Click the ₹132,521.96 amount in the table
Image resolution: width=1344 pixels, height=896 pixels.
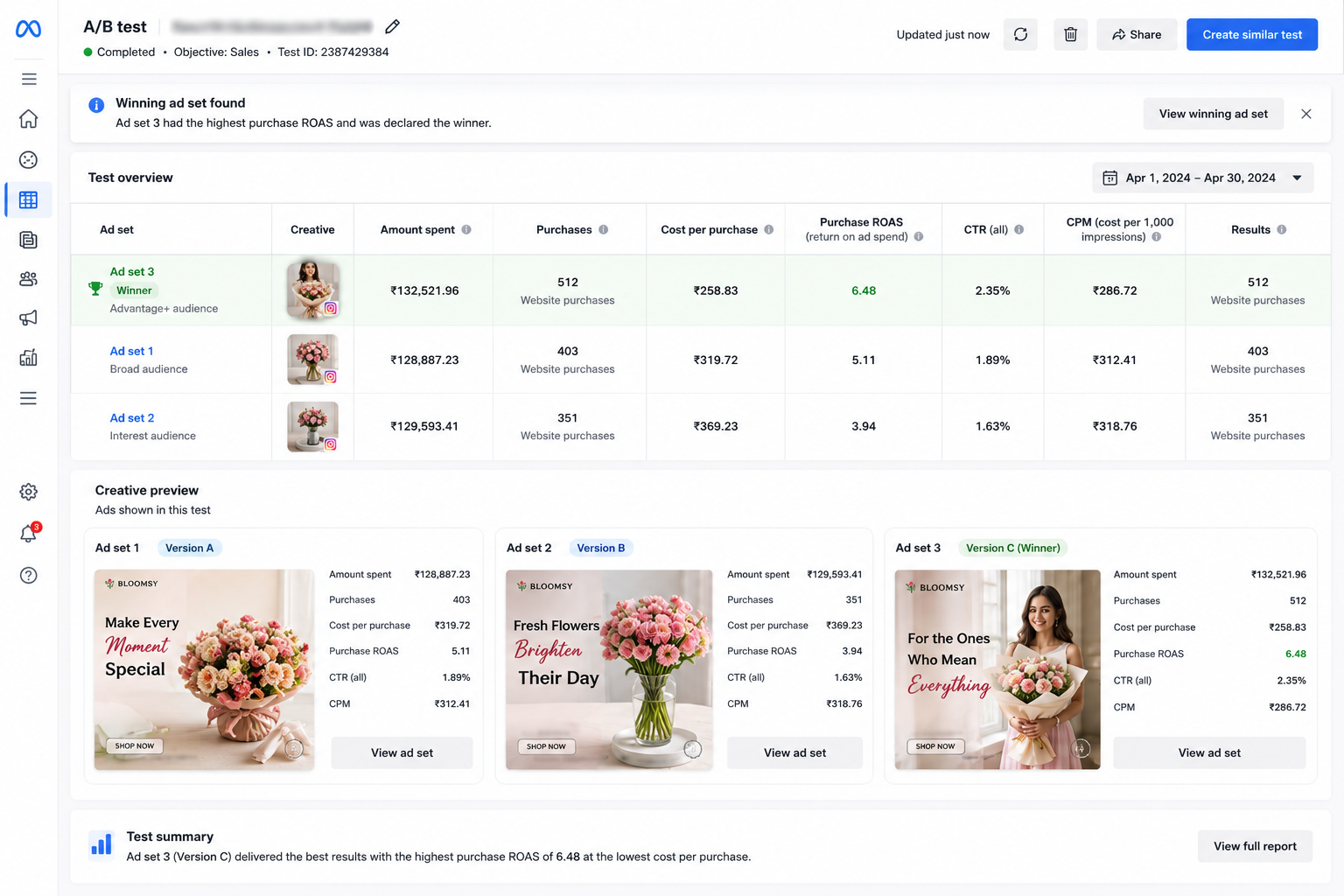(424, 290)
